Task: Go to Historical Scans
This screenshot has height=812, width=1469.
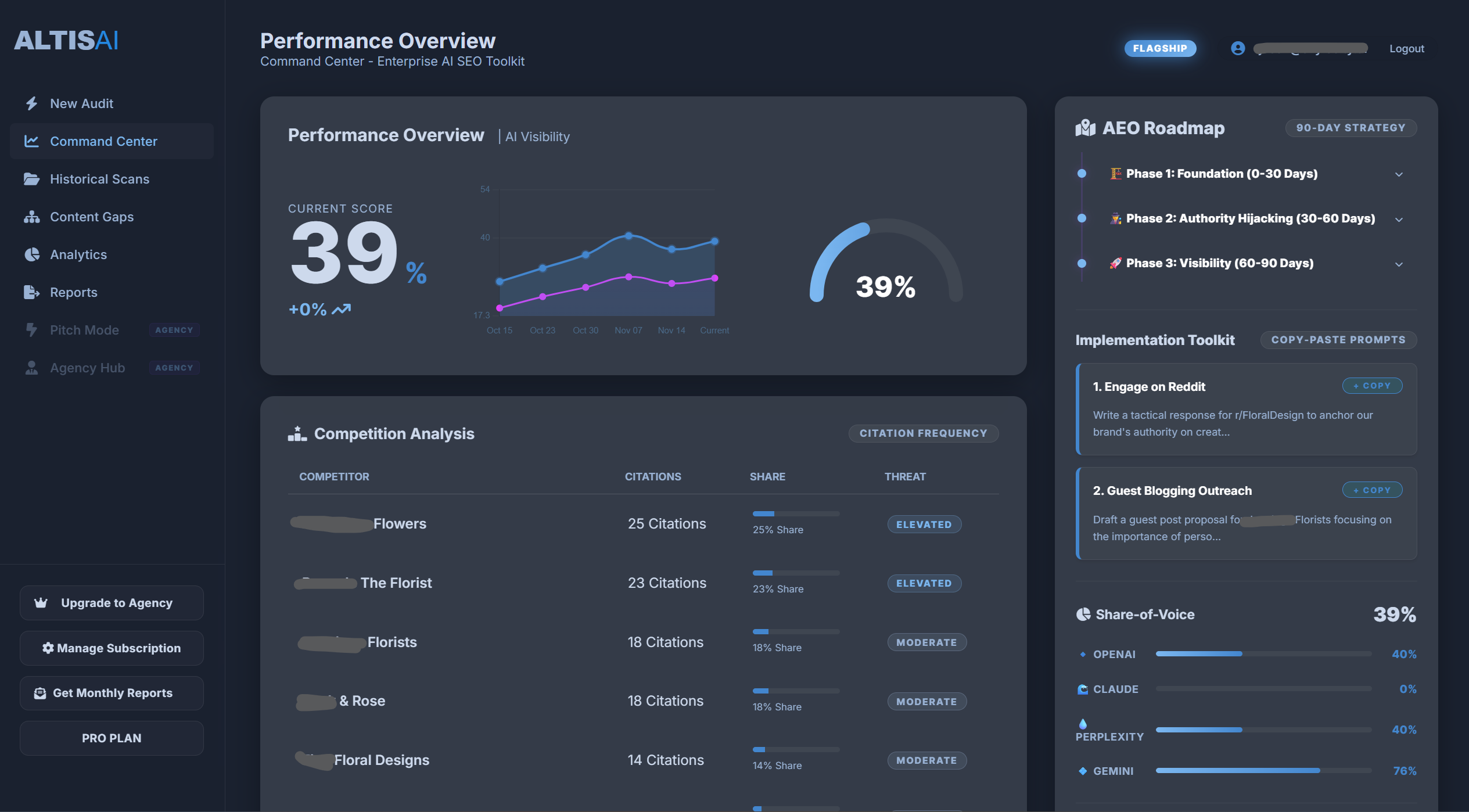Action: [x=112, y=179]
